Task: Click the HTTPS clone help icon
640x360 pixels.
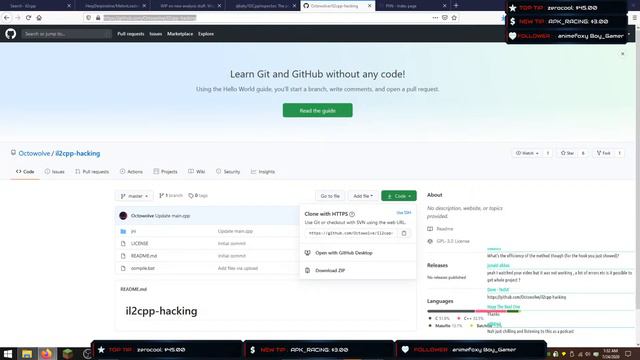Action: click(352, 214)
